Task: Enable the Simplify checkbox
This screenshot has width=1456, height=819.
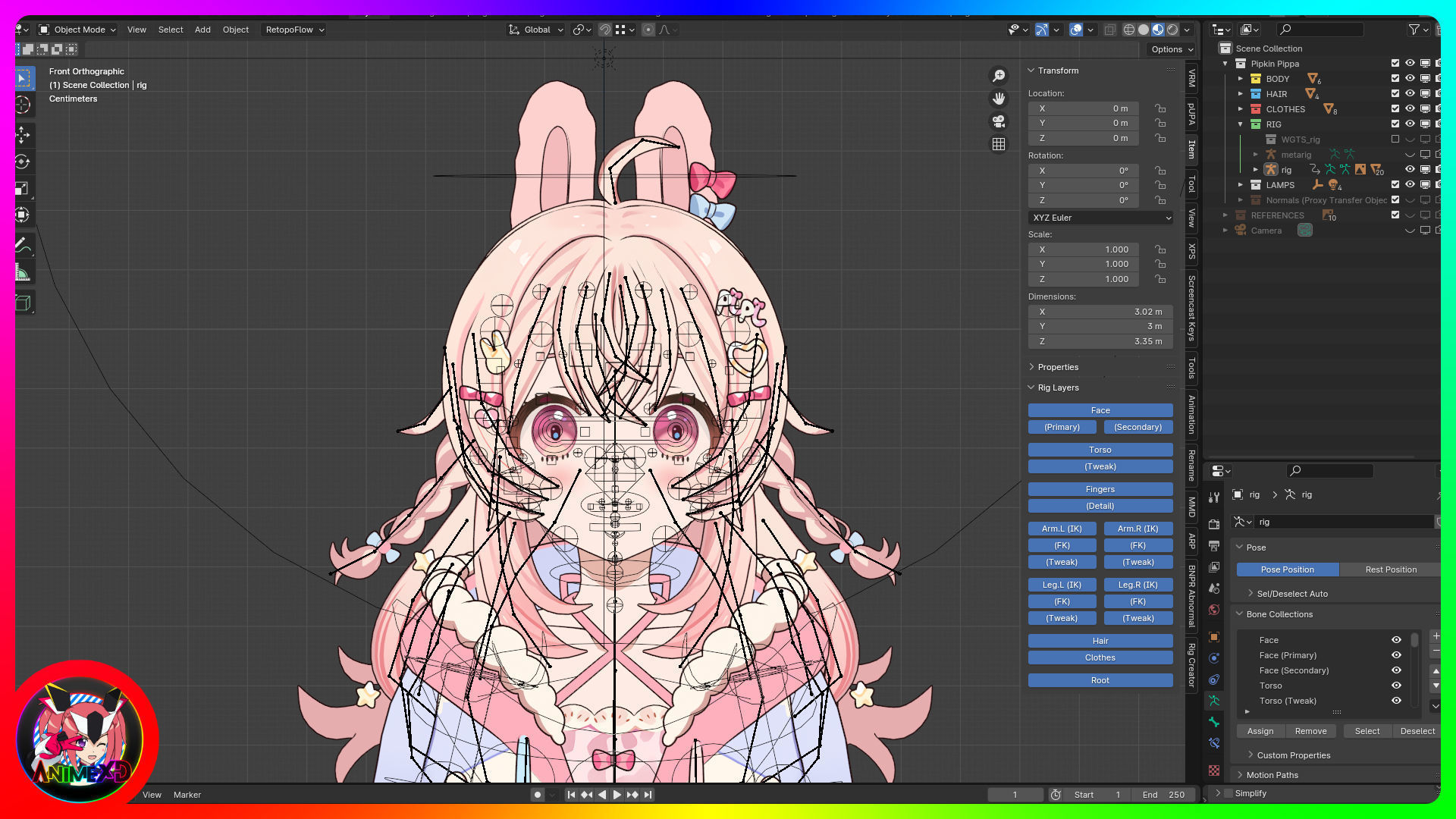Action: (x=1228, y=793)
